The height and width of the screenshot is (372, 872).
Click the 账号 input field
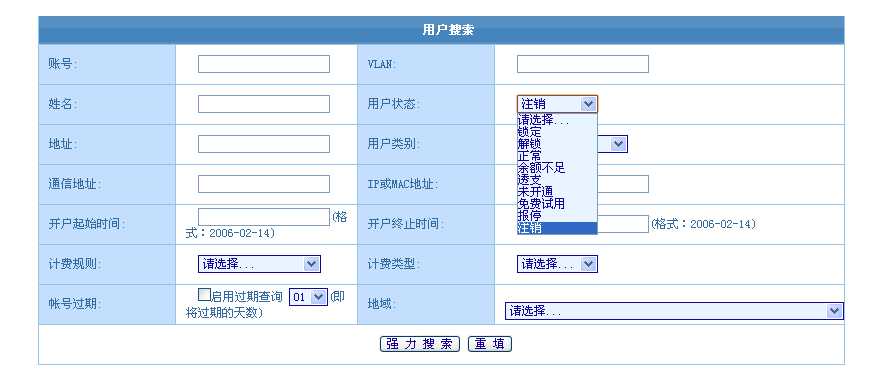tap(264, 64)
